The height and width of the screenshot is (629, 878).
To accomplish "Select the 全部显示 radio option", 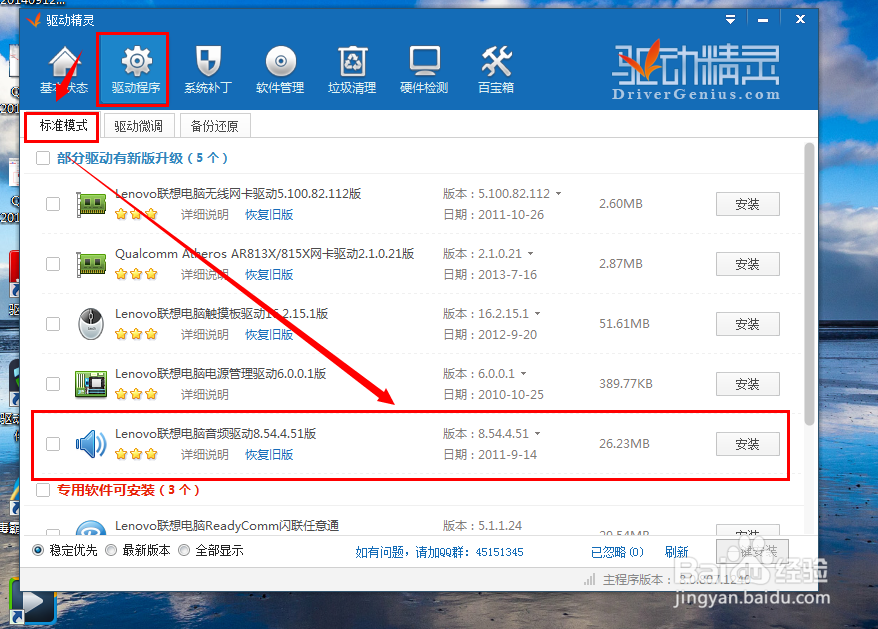I will click(x=184, y=551).
